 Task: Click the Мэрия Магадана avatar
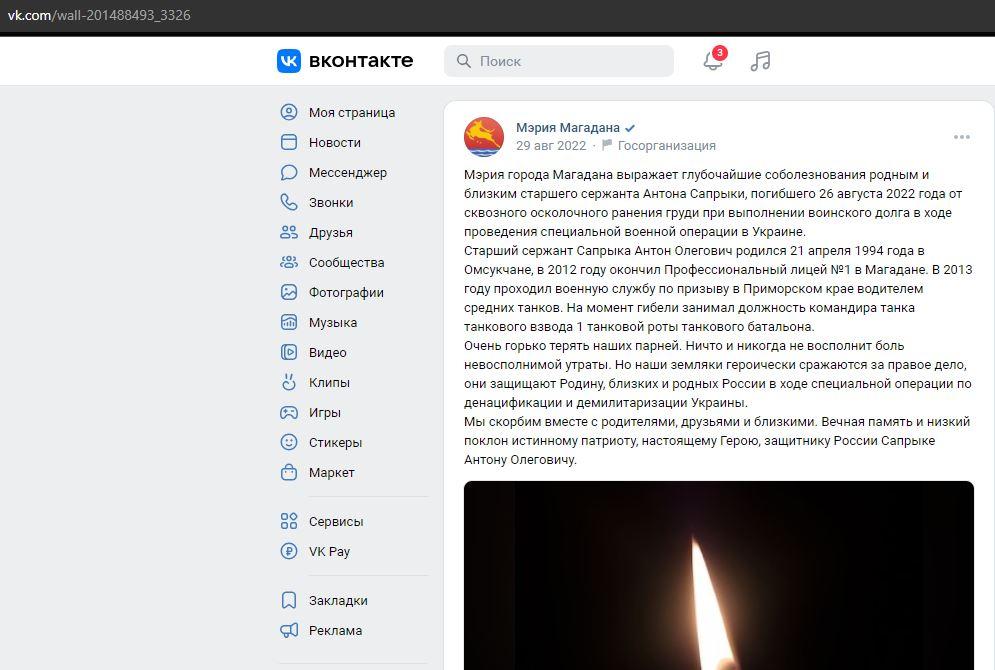[x=484, y=136]
